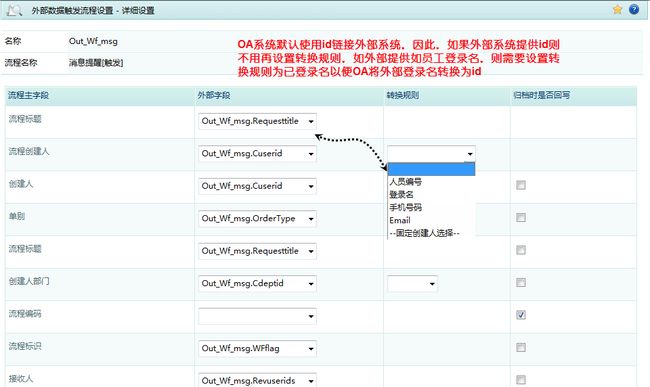Pick the --固定创建人选择-- option
The image size is (650, 387).
[431, 233]
